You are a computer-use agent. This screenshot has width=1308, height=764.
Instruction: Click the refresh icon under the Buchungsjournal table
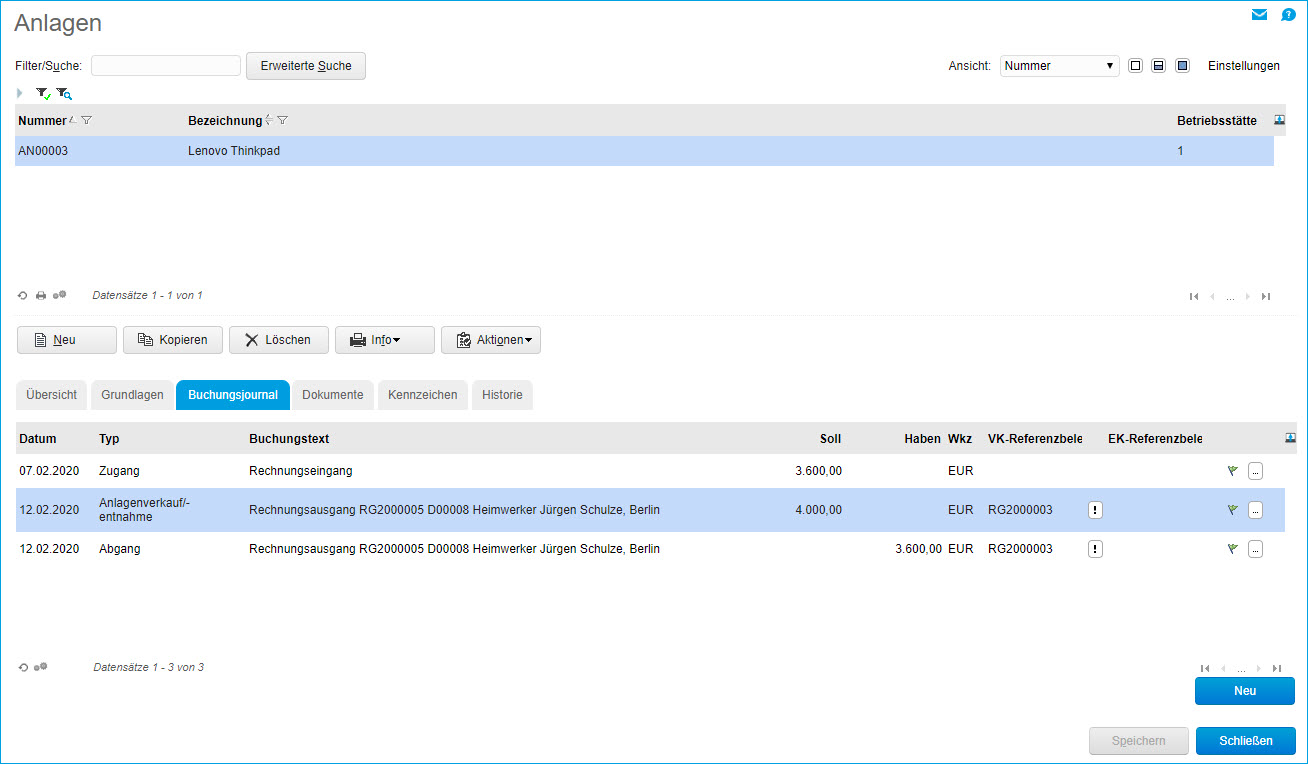pyautogui.click(x=23, y=667)
